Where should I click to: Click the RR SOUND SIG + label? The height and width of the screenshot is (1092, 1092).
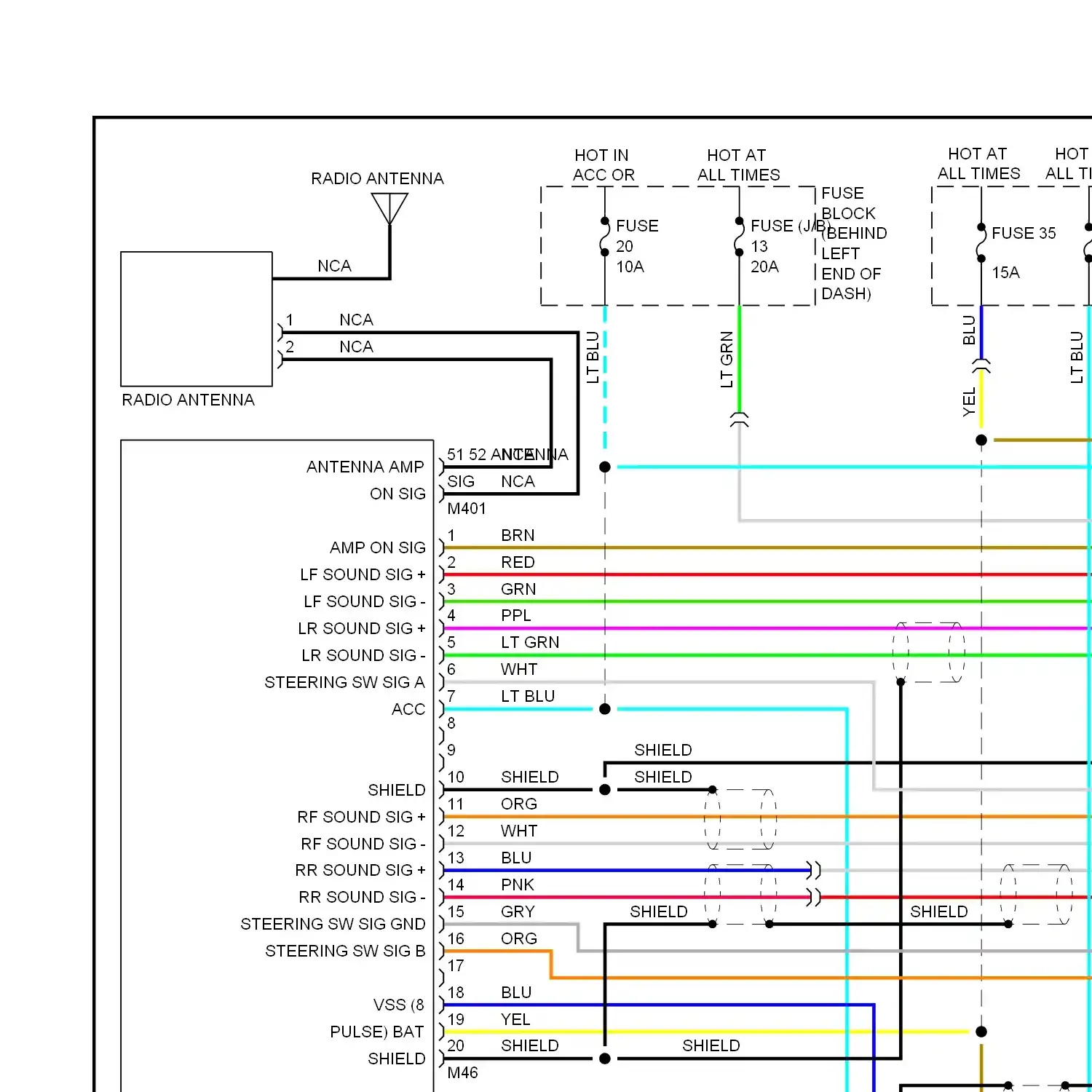click(x=360, y=870)
